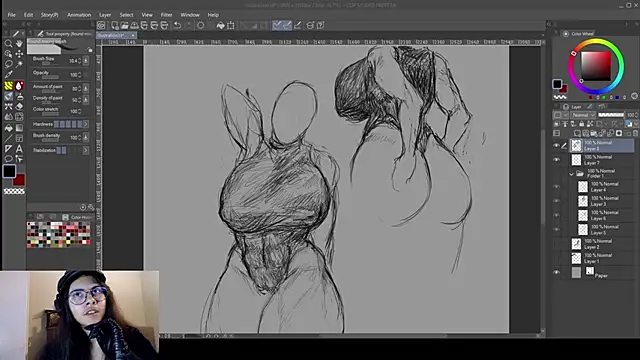This screenshot has height=360, width=640.
Task: Select the Gradient tool
Action: click(19, 128)
